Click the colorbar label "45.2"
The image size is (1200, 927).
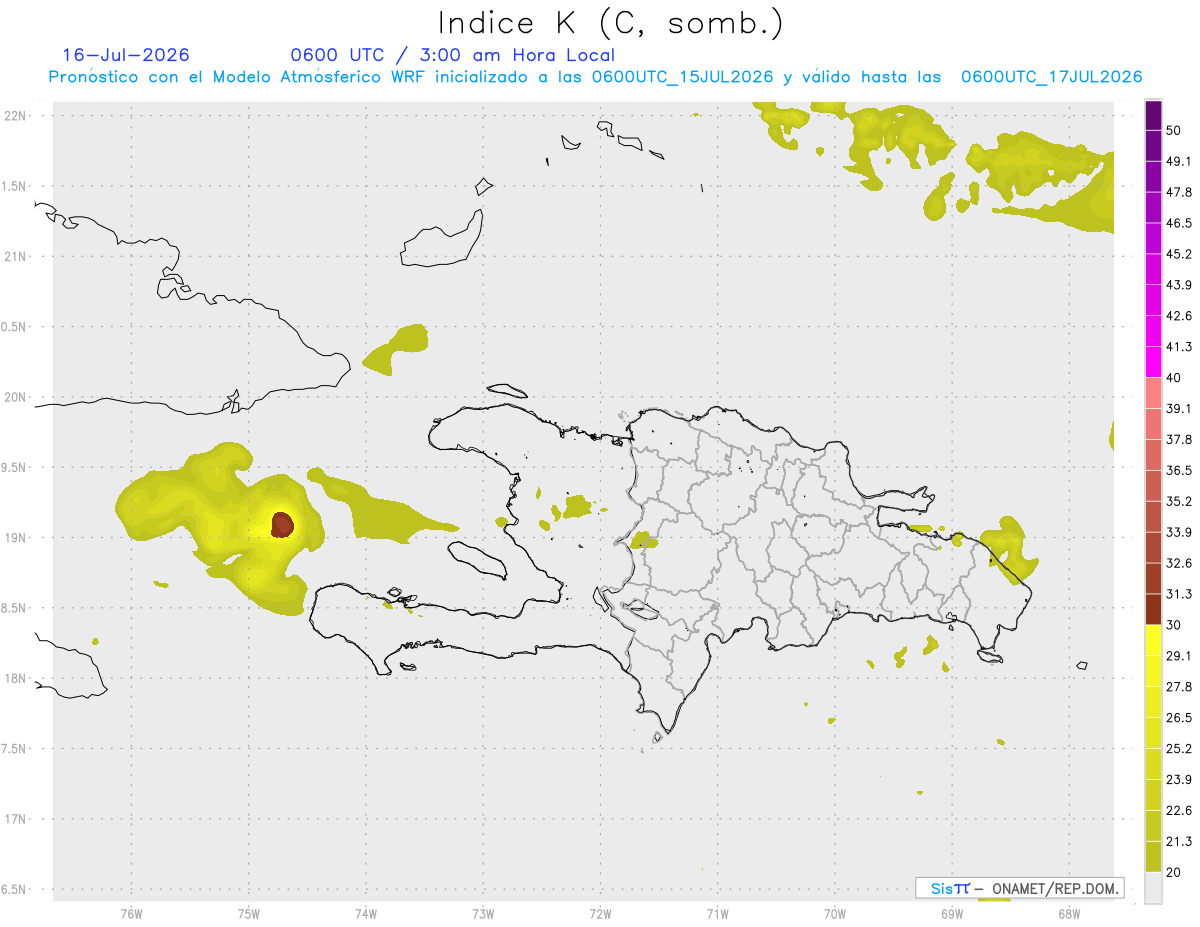[x=1179, y=255]
